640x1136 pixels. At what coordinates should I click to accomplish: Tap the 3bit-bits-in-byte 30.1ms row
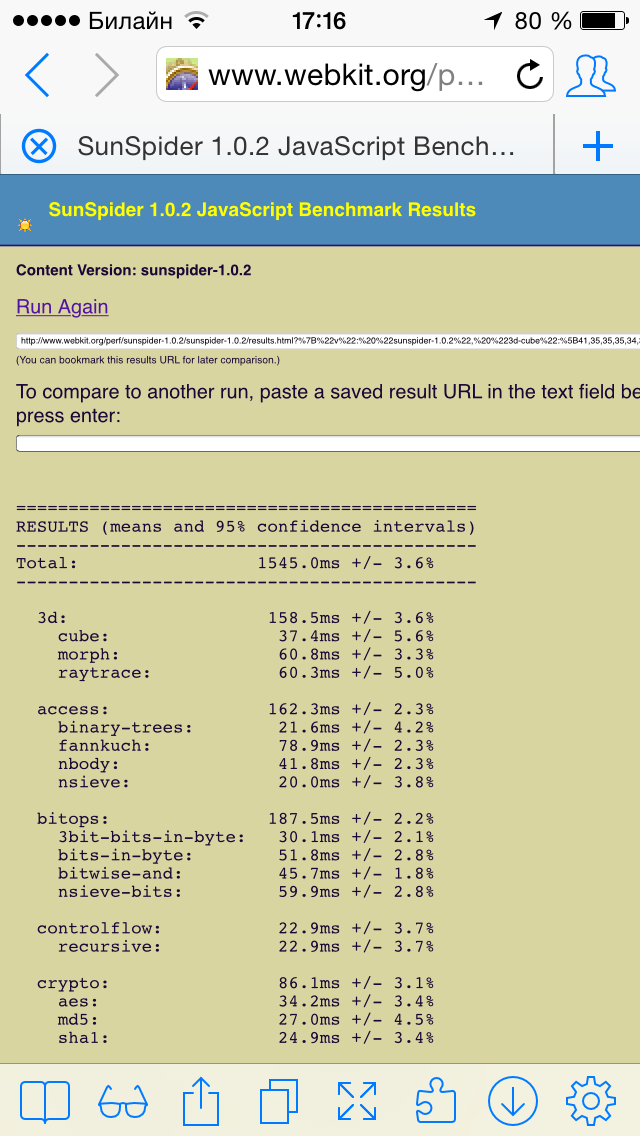pos(246,837)
